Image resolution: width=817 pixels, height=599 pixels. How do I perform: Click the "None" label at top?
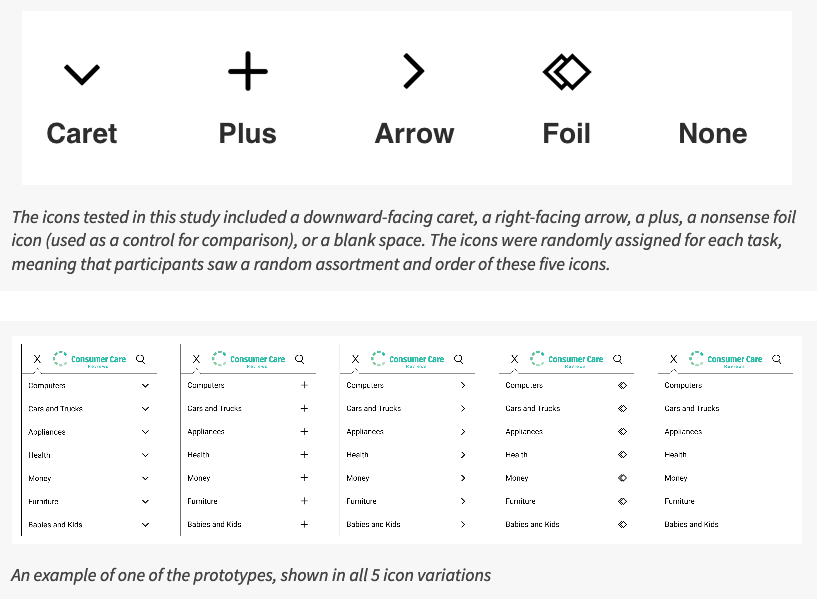[712, 134]
